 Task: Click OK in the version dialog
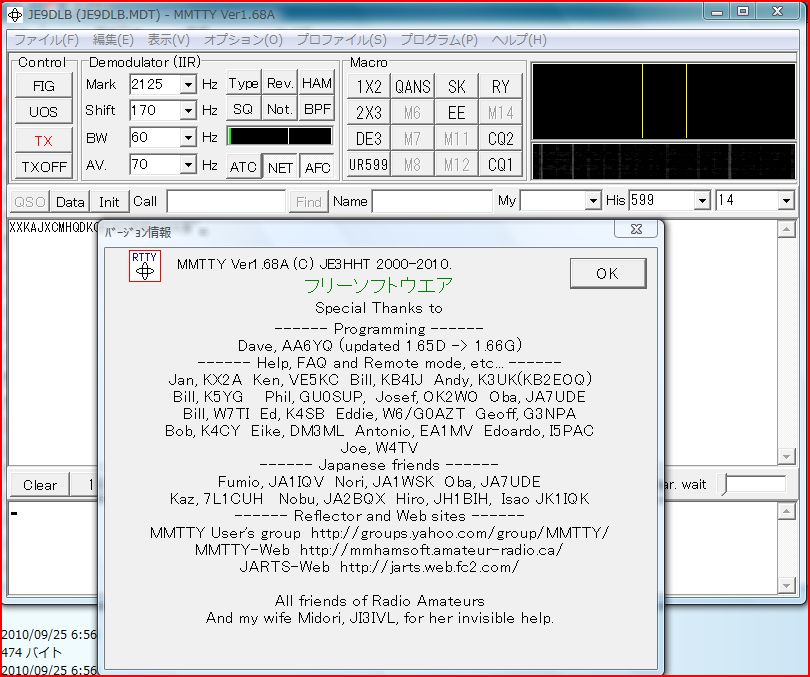tap(607, 273)
